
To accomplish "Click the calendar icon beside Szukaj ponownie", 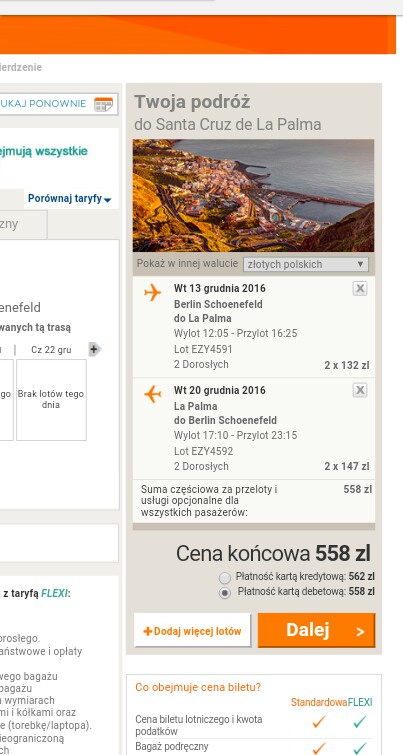I will click(103, 104).
